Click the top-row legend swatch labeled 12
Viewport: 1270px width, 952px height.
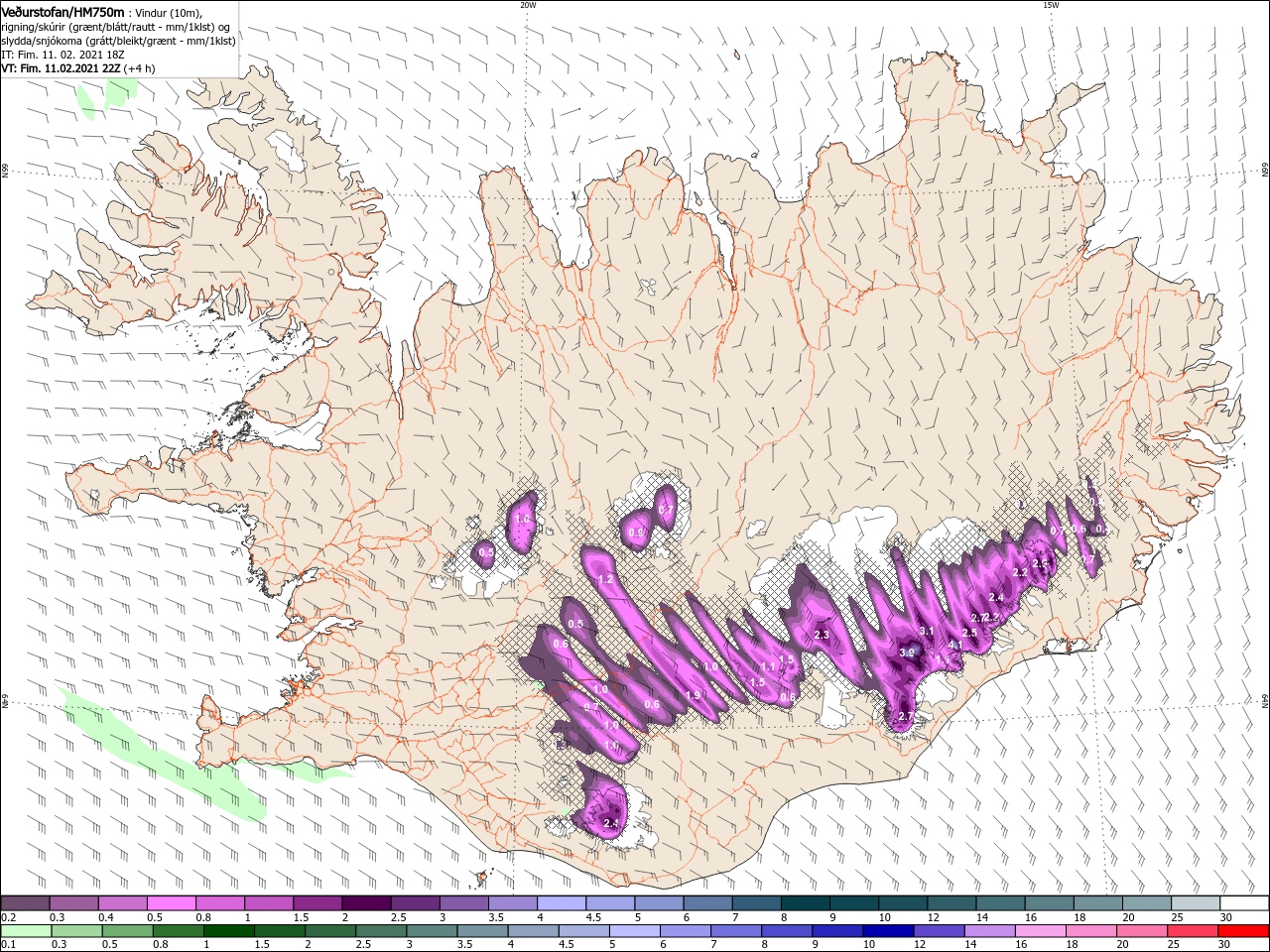pyautogui.click(x=952, y=903)
